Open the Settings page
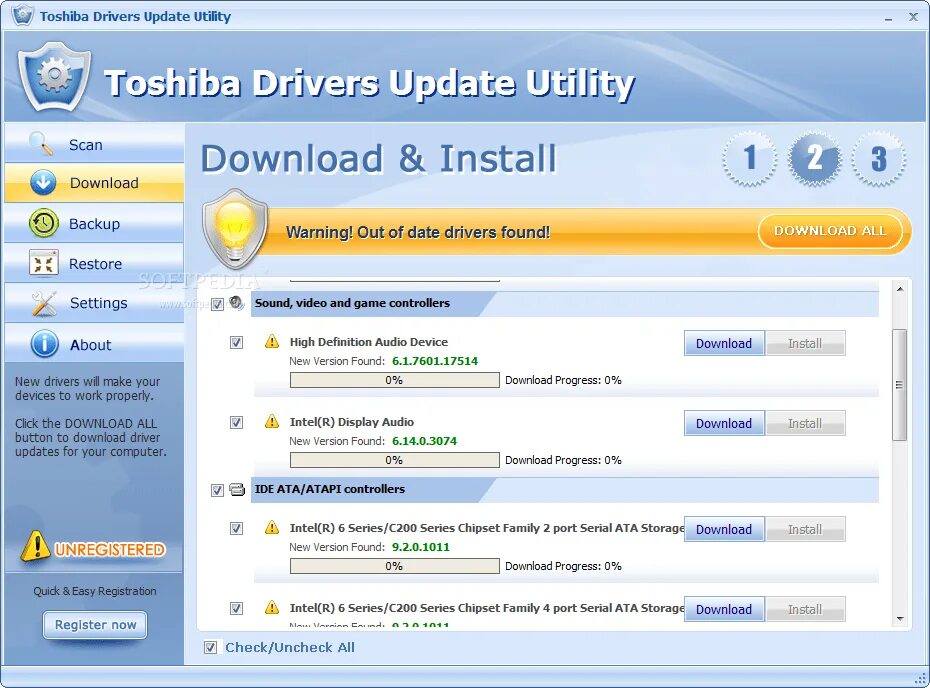 94,303
